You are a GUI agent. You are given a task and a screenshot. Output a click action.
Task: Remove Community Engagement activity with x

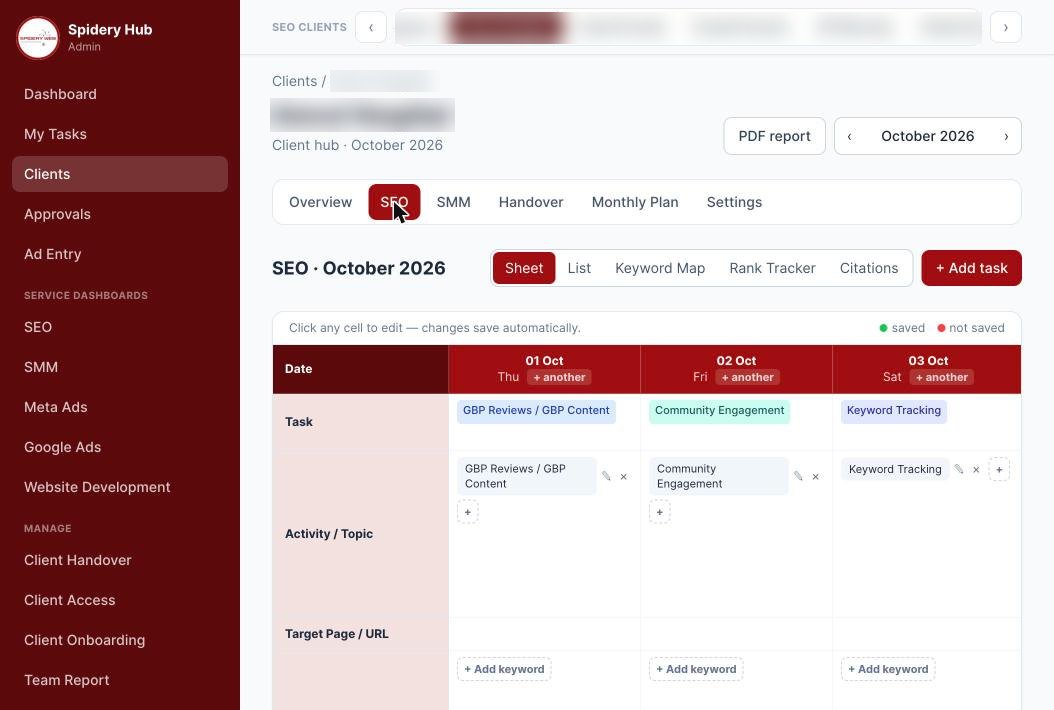815,477
